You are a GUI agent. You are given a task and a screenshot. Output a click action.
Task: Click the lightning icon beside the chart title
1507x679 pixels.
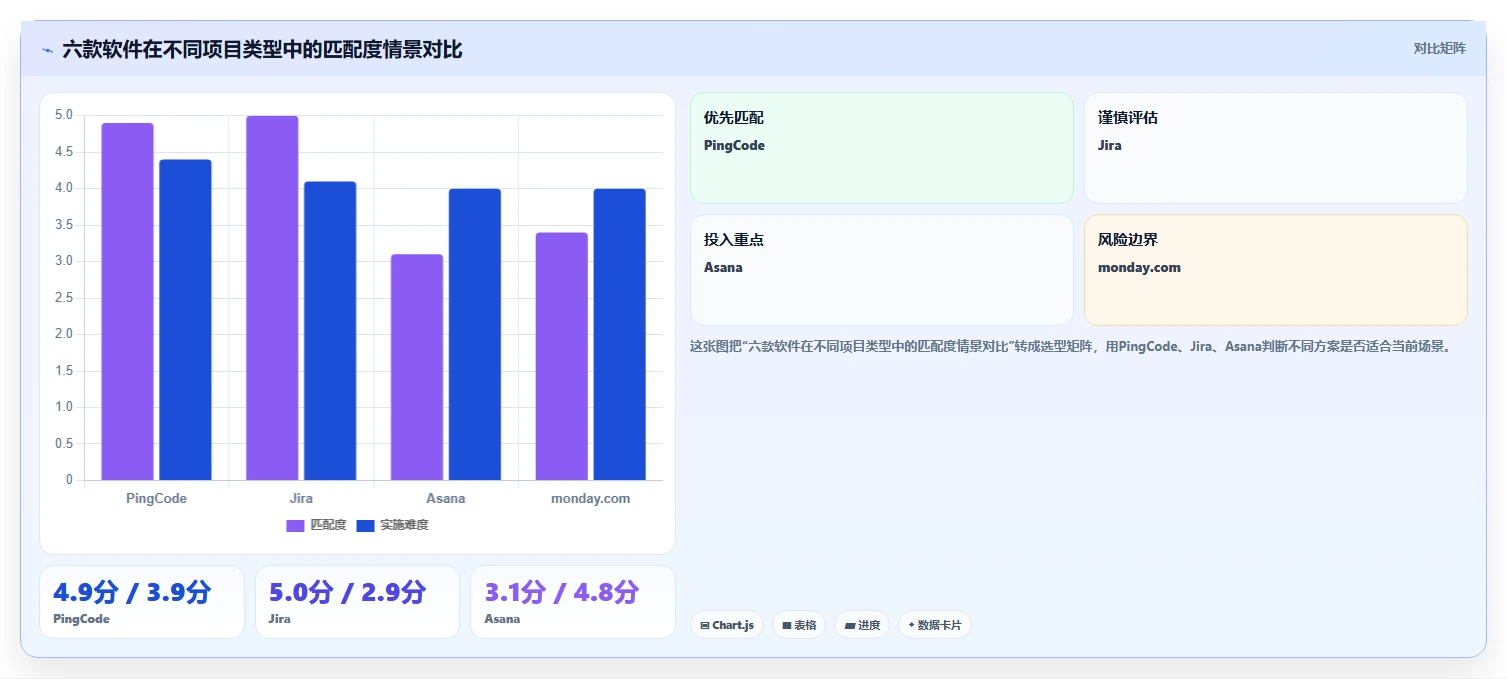pos(47,50)
